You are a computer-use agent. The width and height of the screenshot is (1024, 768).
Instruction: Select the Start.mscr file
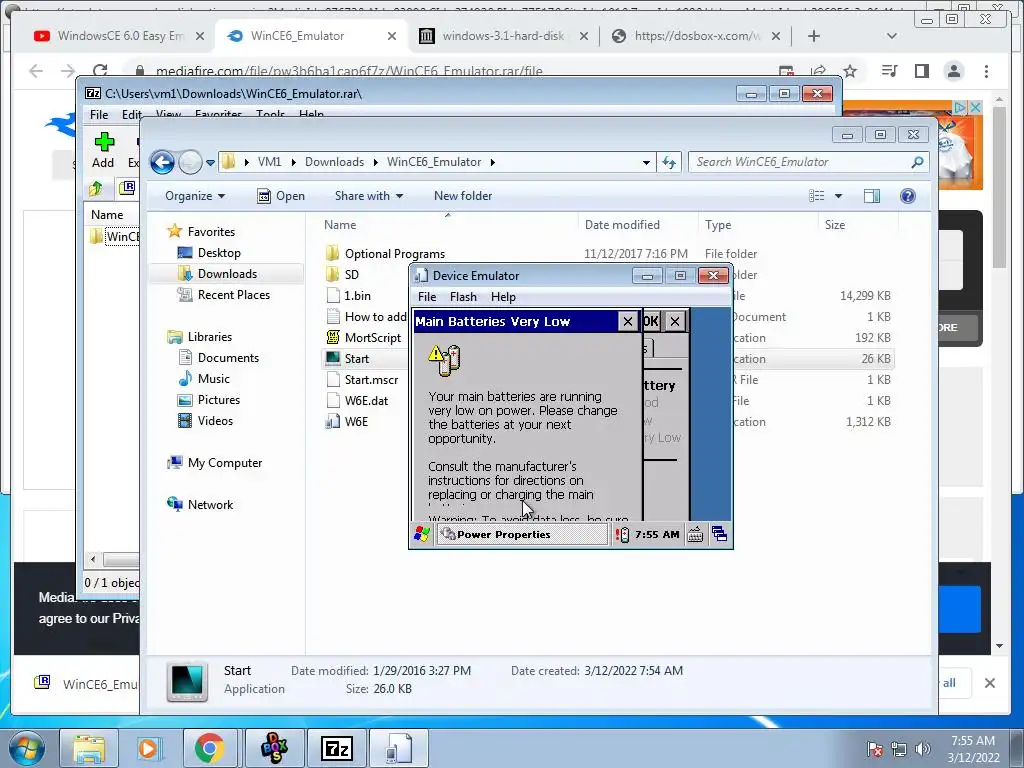pos(371,379)
